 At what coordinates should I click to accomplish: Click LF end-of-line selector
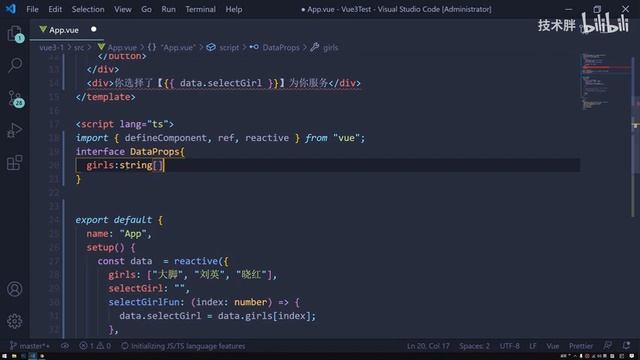(x=533, y=346)
